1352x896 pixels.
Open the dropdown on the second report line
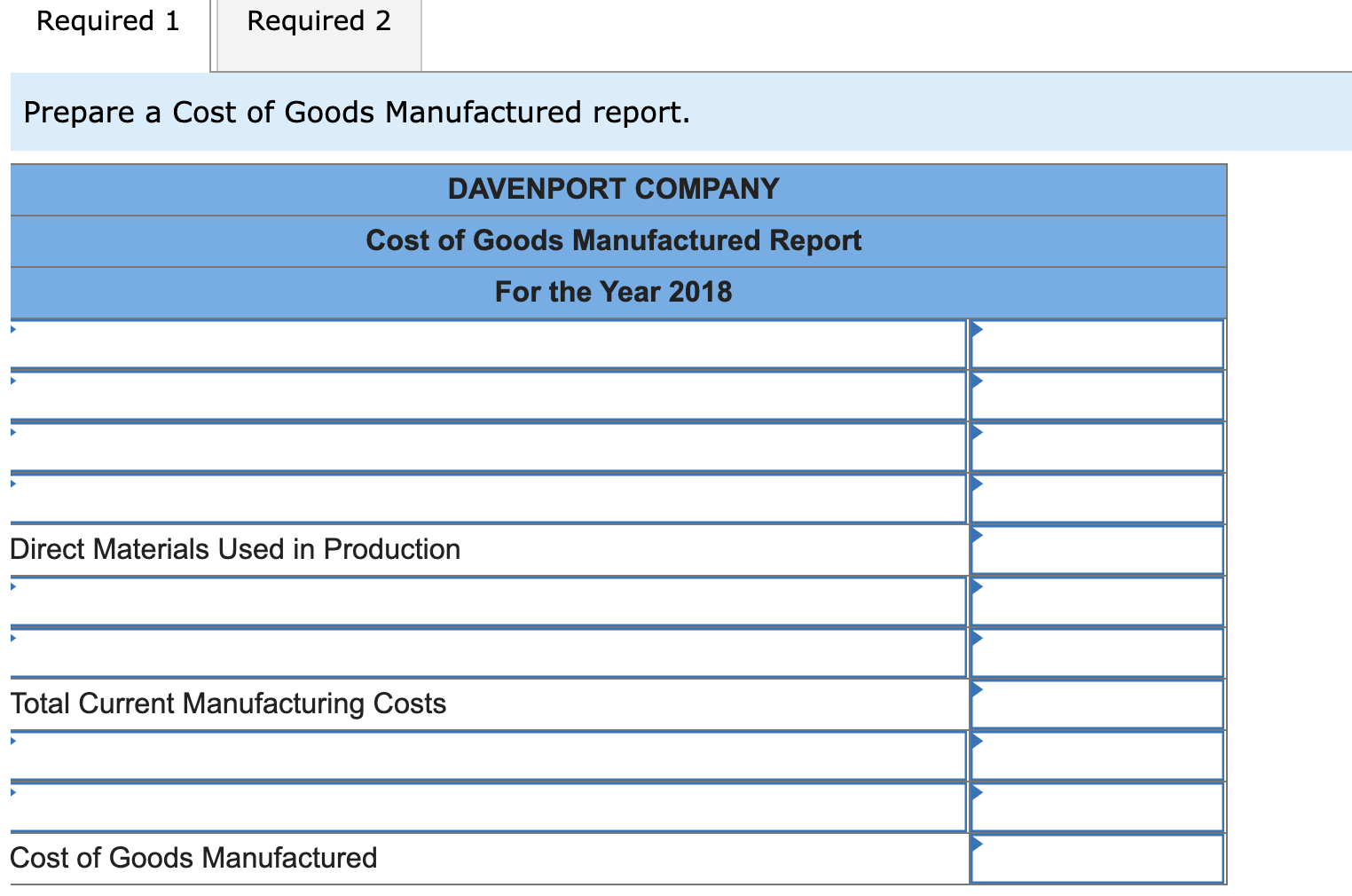coord(12,381)
